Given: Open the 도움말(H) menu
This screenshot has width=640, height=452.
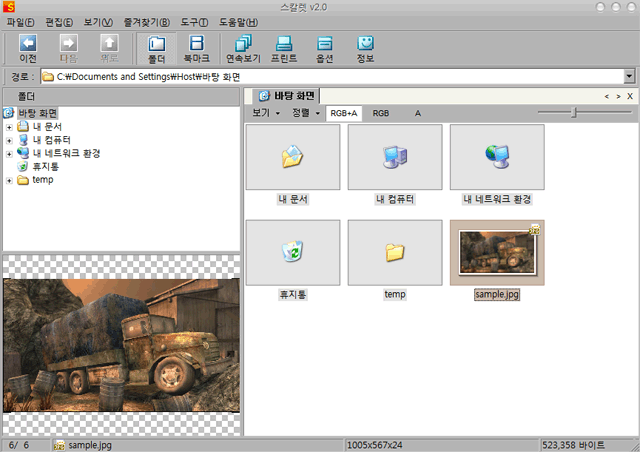Looking at the screenshot, I should (x=238, y=22).
